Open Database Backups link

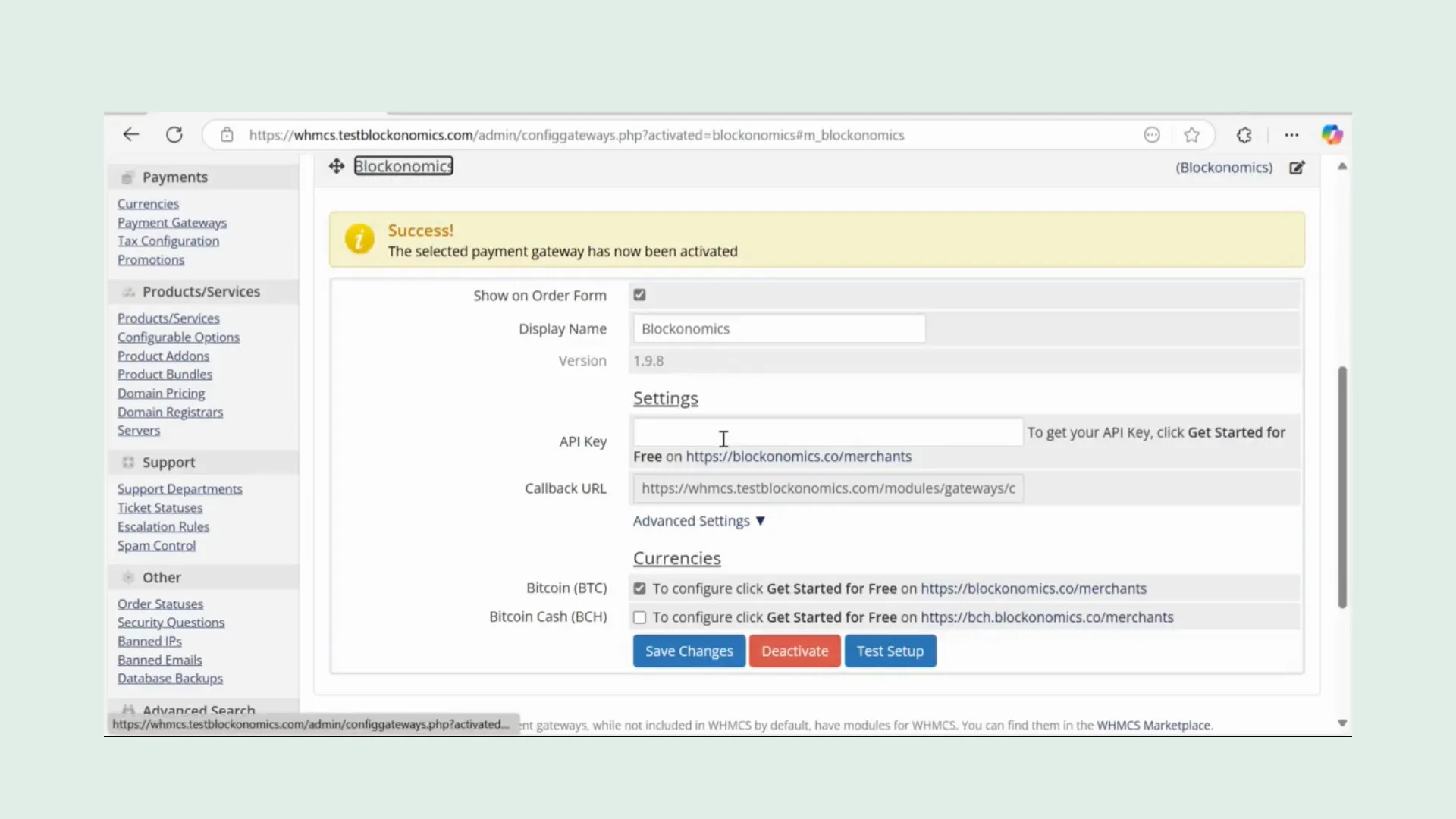pyautogui.click(x=170, y=679)
